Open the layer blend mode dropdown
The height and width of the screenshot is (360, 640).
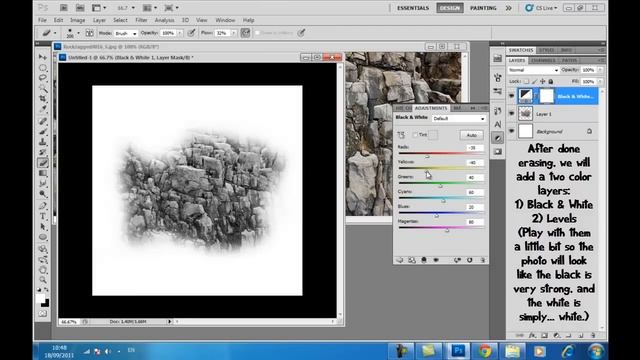(x=533, y=70)
